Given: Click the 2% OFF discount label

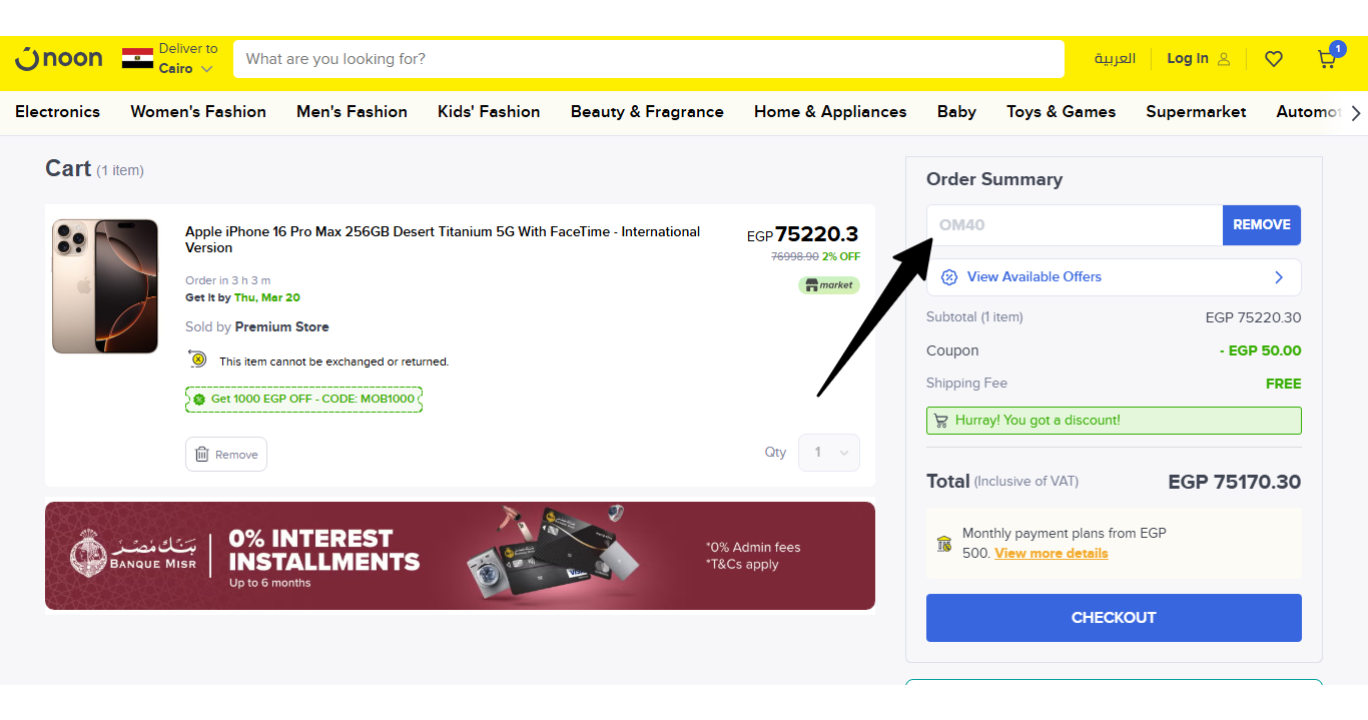Looking at the screenshot, I should 841,257.
